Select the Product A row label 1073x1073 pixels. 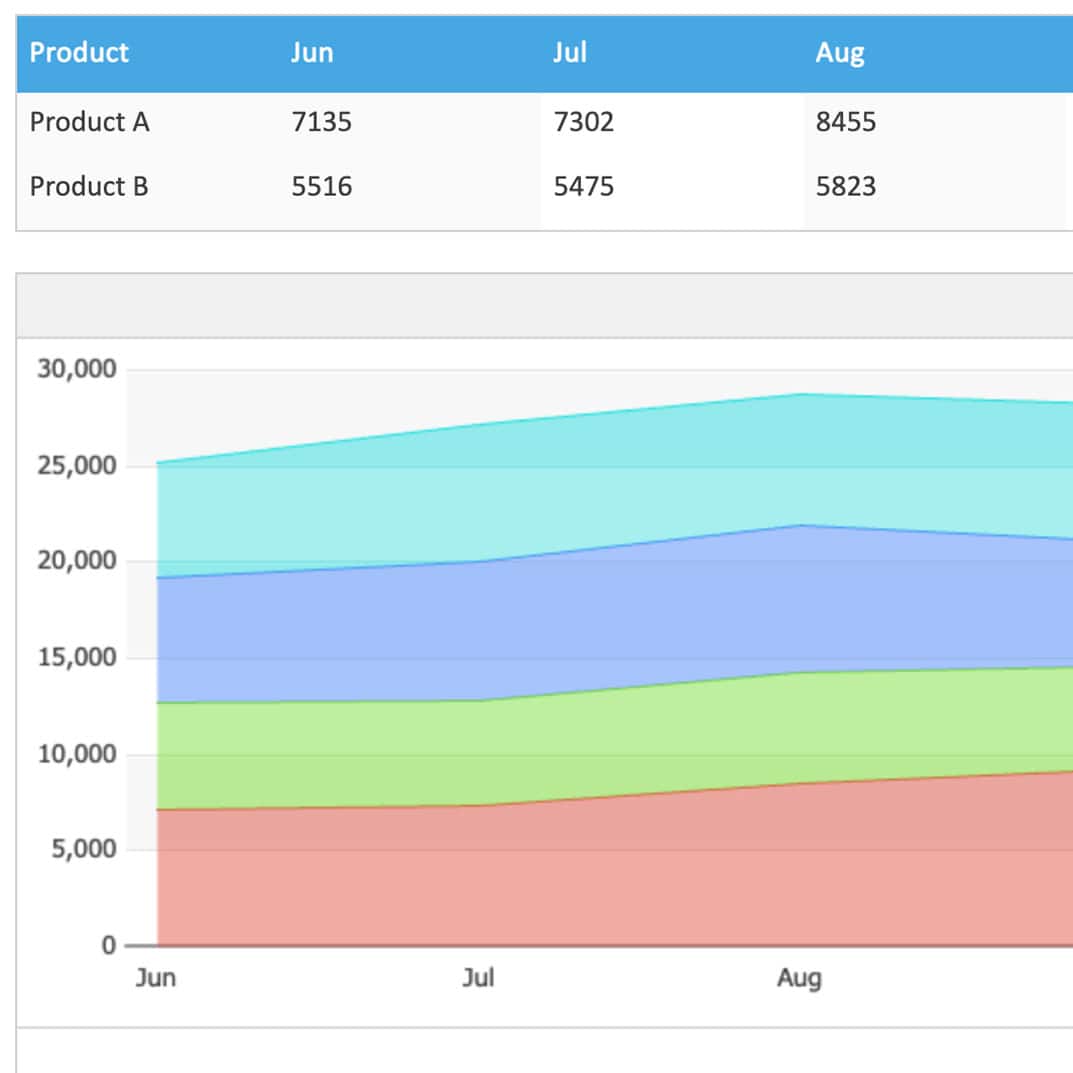(90, 122)
